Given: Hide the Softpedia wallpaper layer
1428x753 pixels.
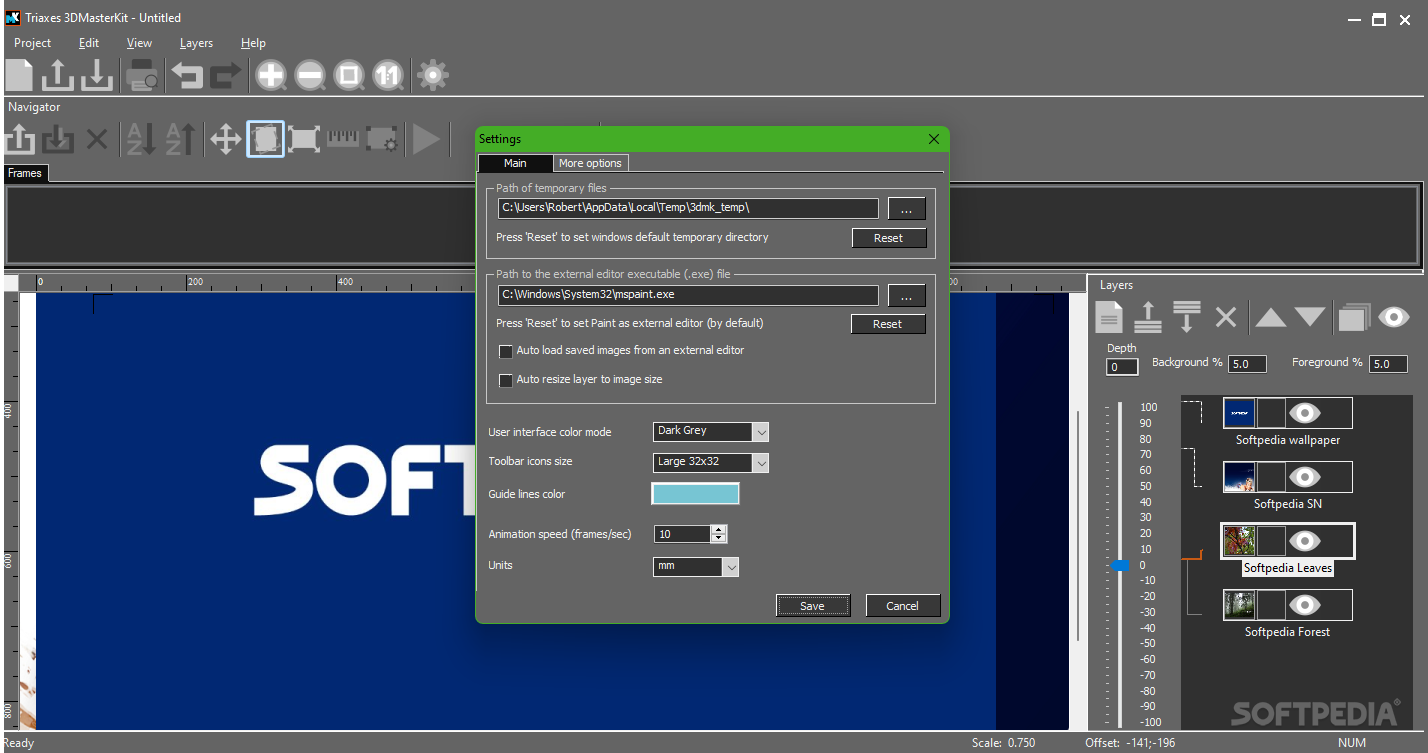Looking at the screenshot, I should point(1304,413).
